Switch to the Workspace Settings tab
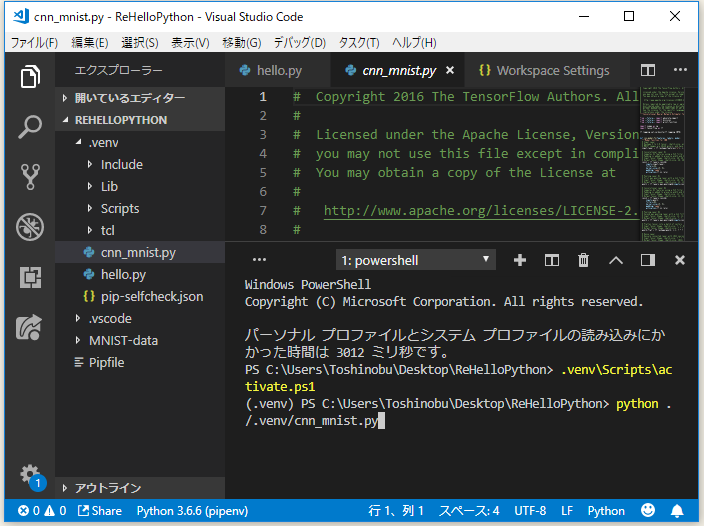 click(547, 70)
